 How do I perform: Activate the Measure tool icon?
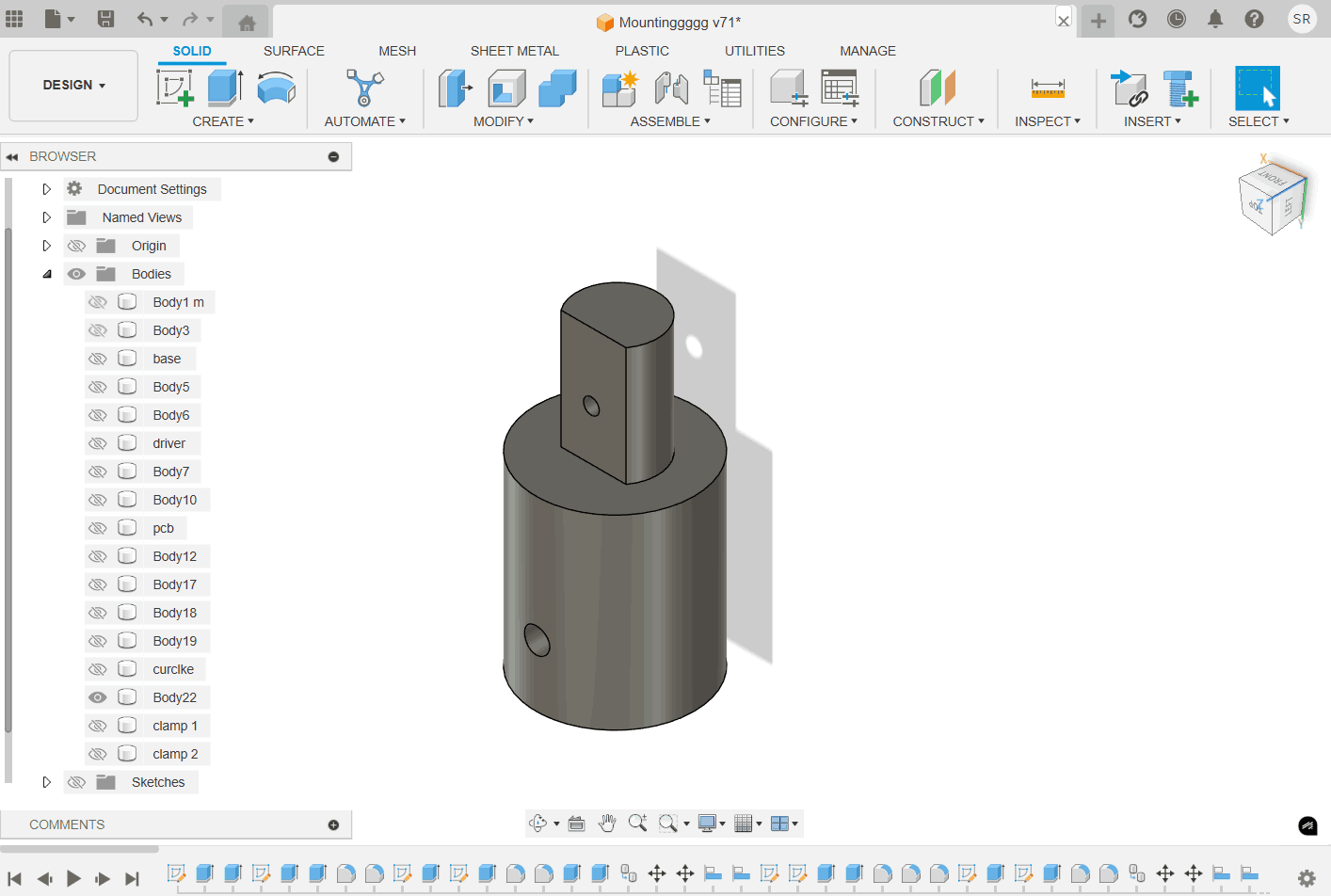[1048, 88]
